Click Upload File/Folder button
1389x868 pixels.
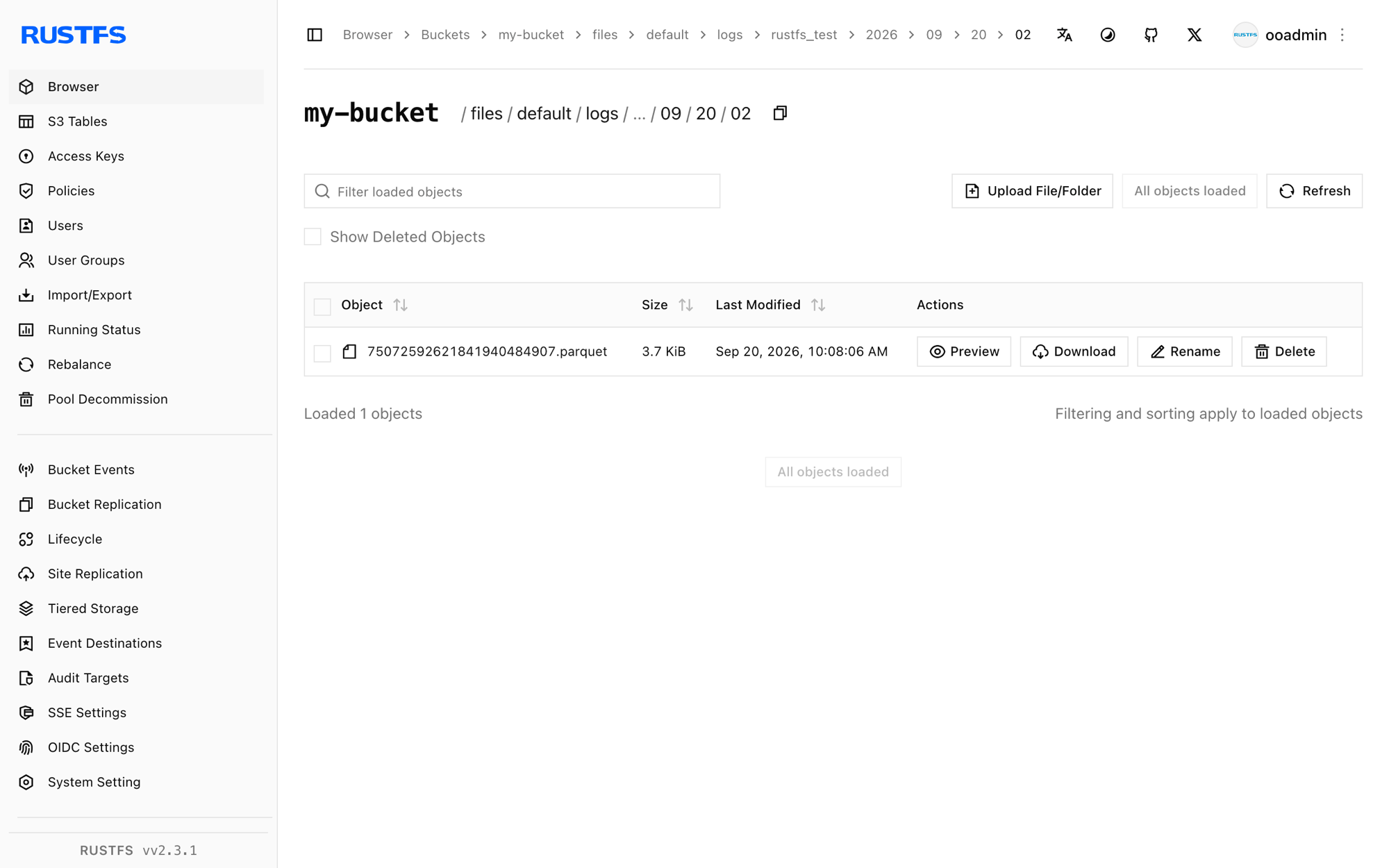pyautogui.click(x=1032, y=191)
